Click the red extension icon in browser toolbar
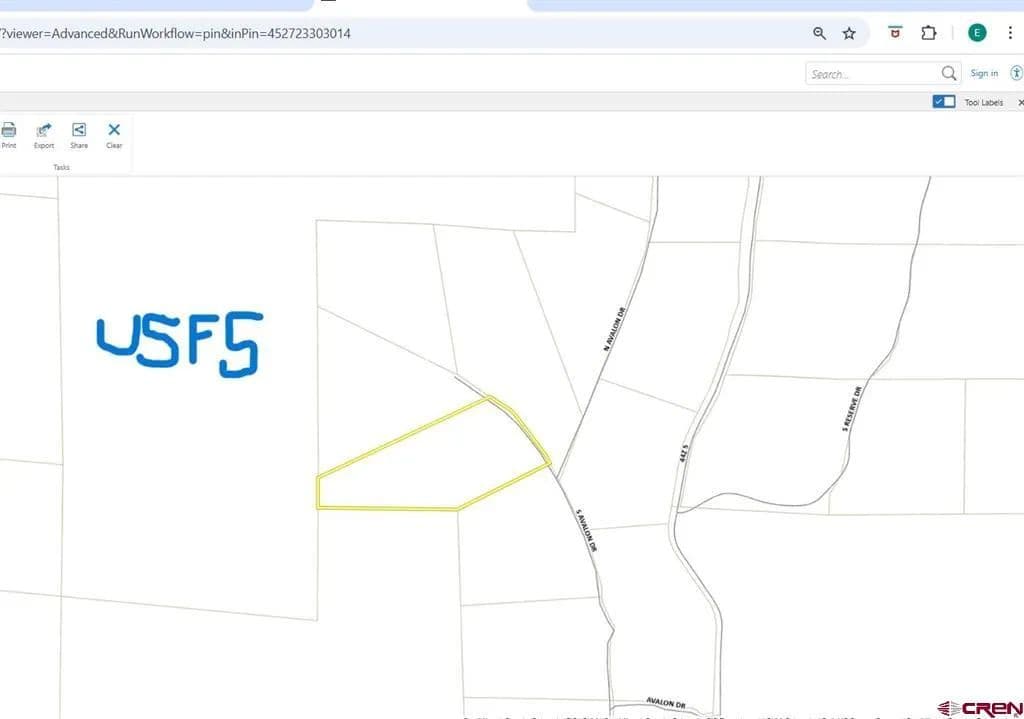 coord(895,33)
